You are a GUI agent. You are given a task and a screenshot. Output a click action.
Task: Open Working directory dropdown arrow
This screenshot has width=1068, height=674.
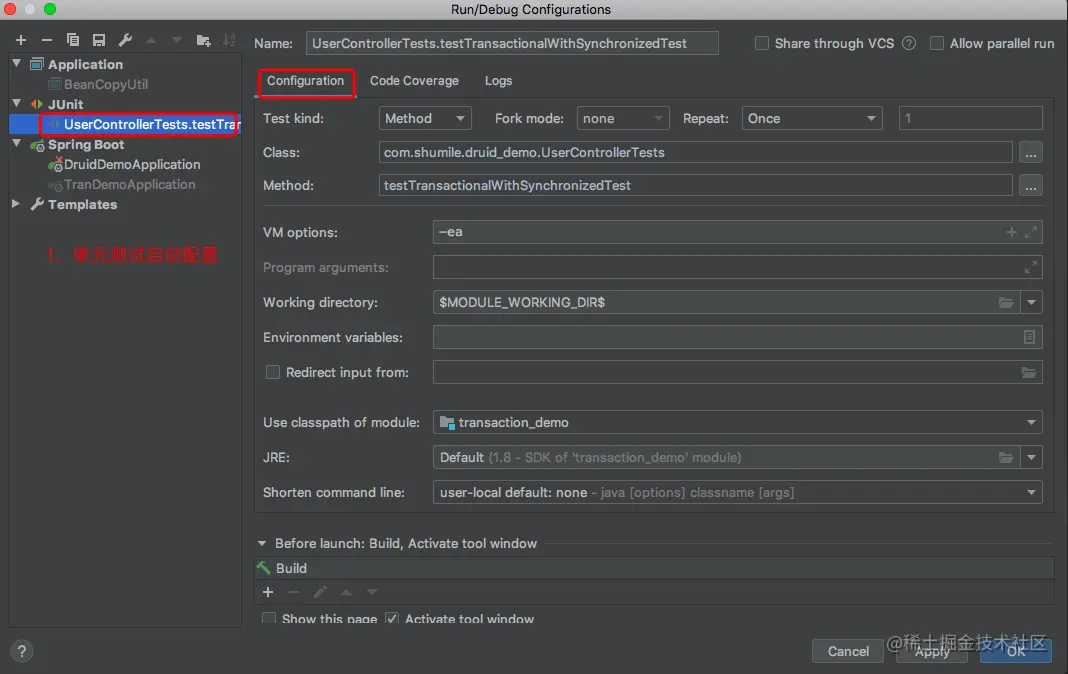pyautogui.click(x=1031, y=302)
